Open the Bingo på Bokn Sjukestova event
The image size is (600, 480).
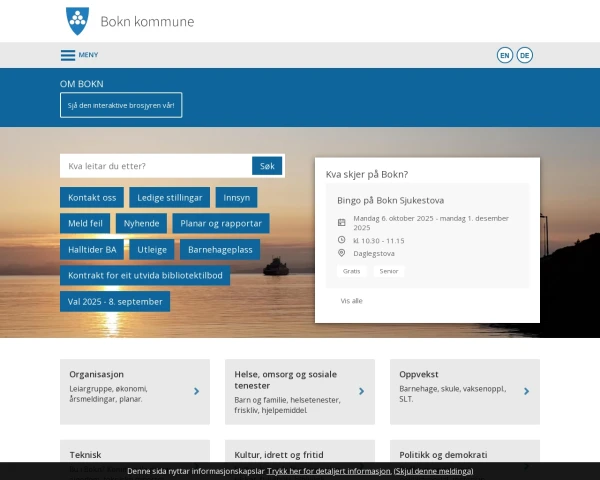(390, 200)
